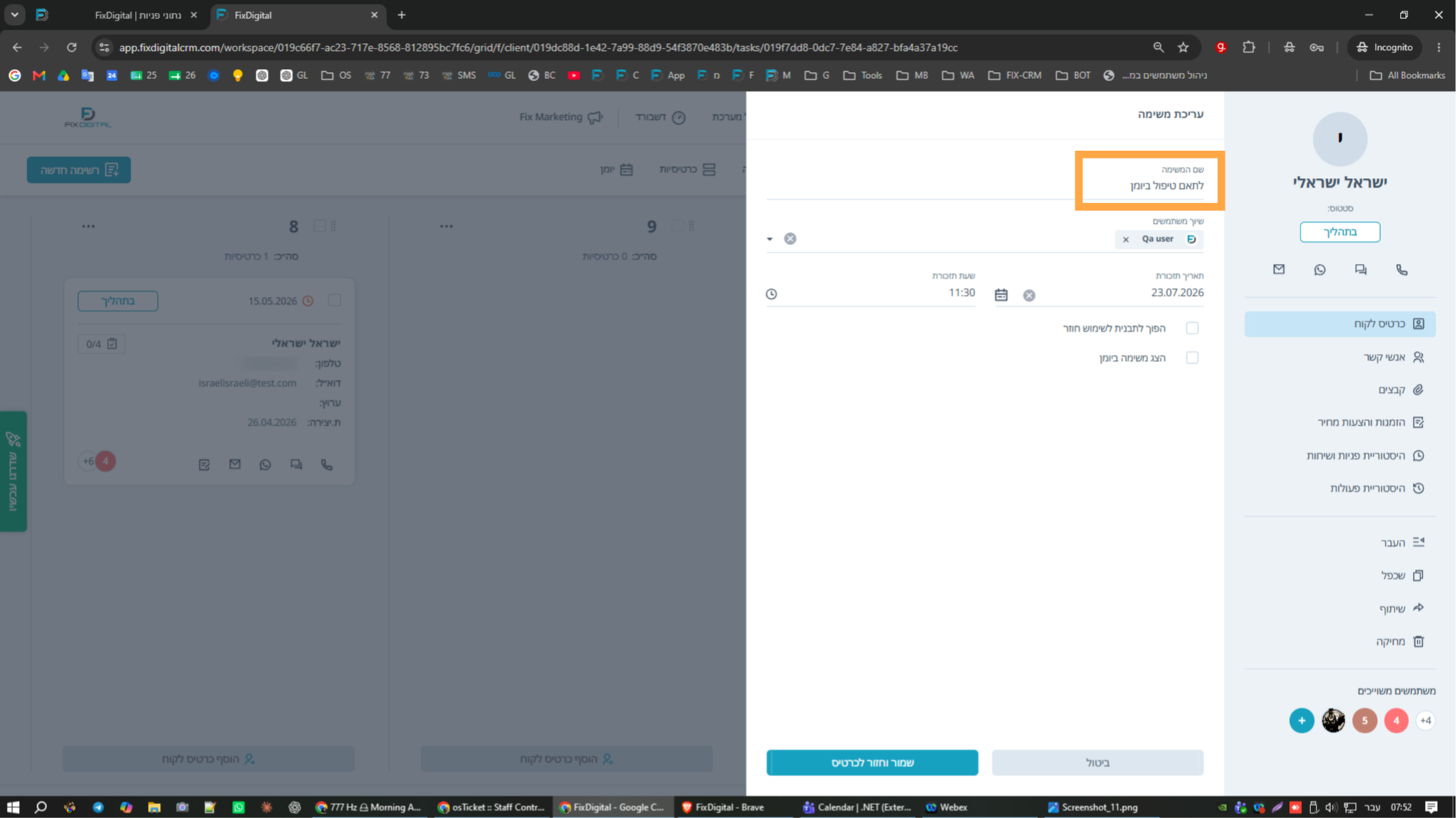Open the browser Extensions puzzle icon
The width and height of the screenshot is (1456, 818).
pos(1249,47)
